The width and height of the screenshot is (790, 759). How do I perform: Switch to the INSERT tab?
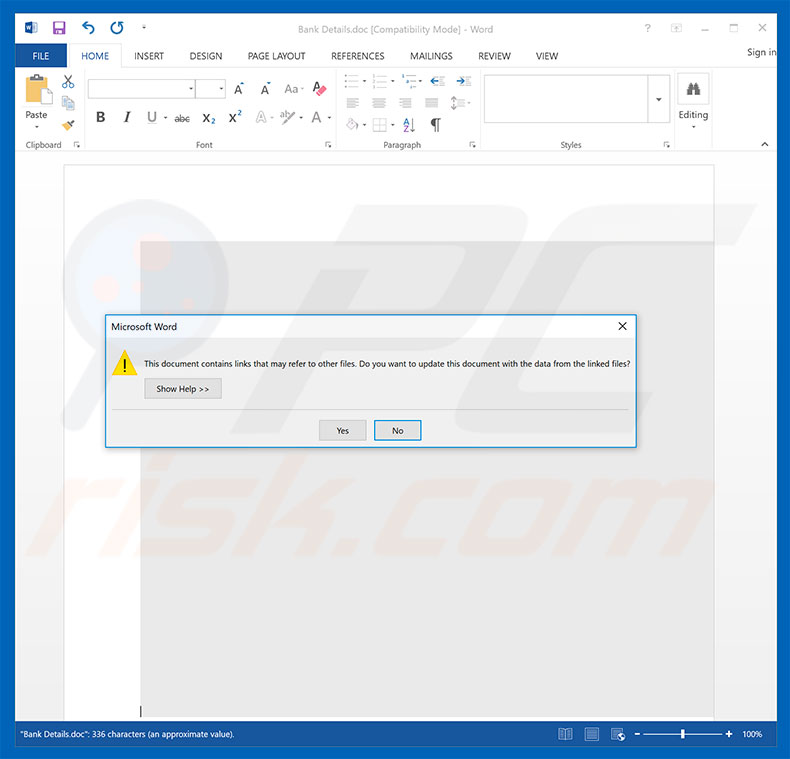[x=149, y=56]
